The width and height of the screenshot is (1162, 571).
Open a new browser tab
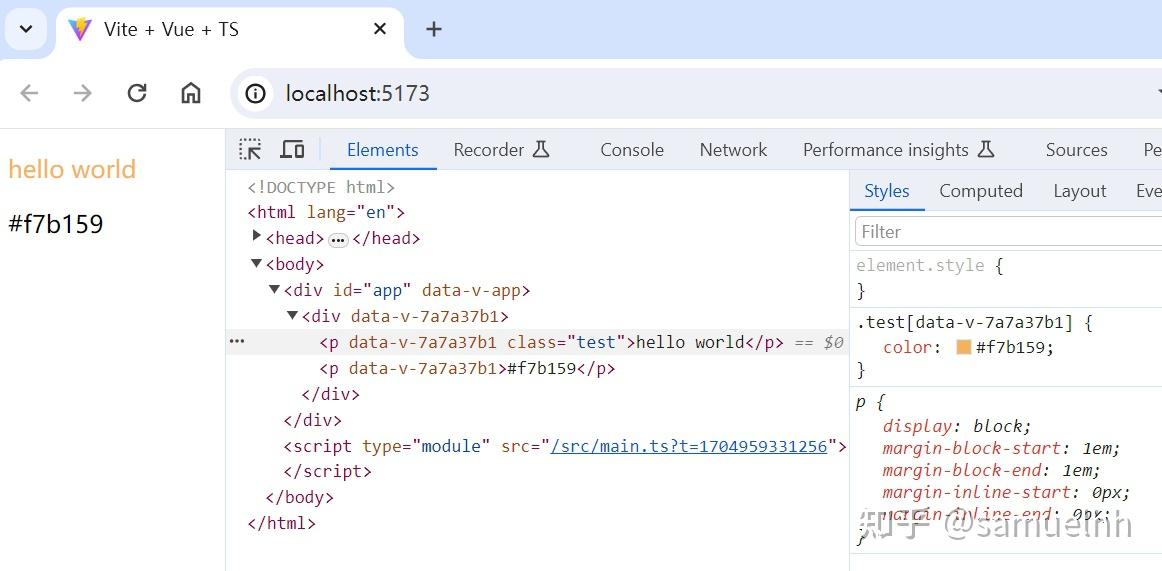(x=433, y=29)
